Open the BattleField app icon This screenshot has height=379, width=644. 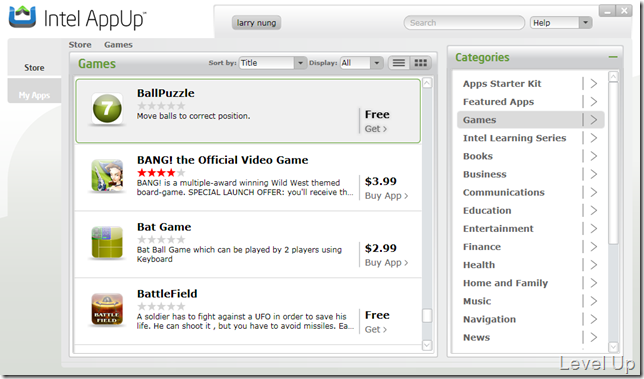click(x=107, y=309)
